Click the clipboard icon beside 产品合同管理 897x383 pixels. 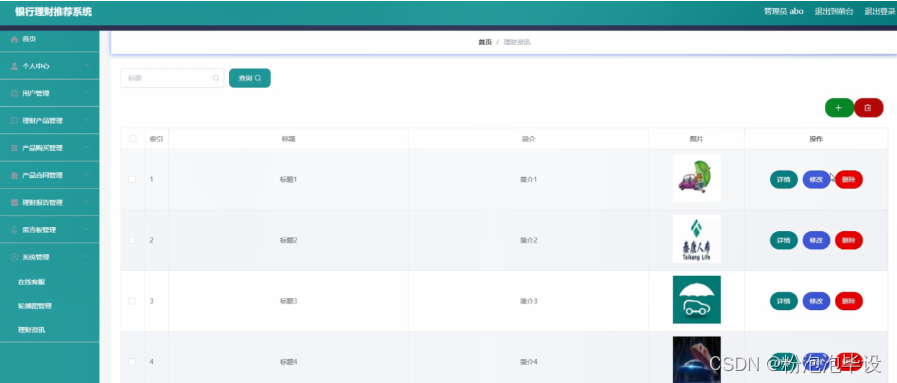[x=15, y=175]
